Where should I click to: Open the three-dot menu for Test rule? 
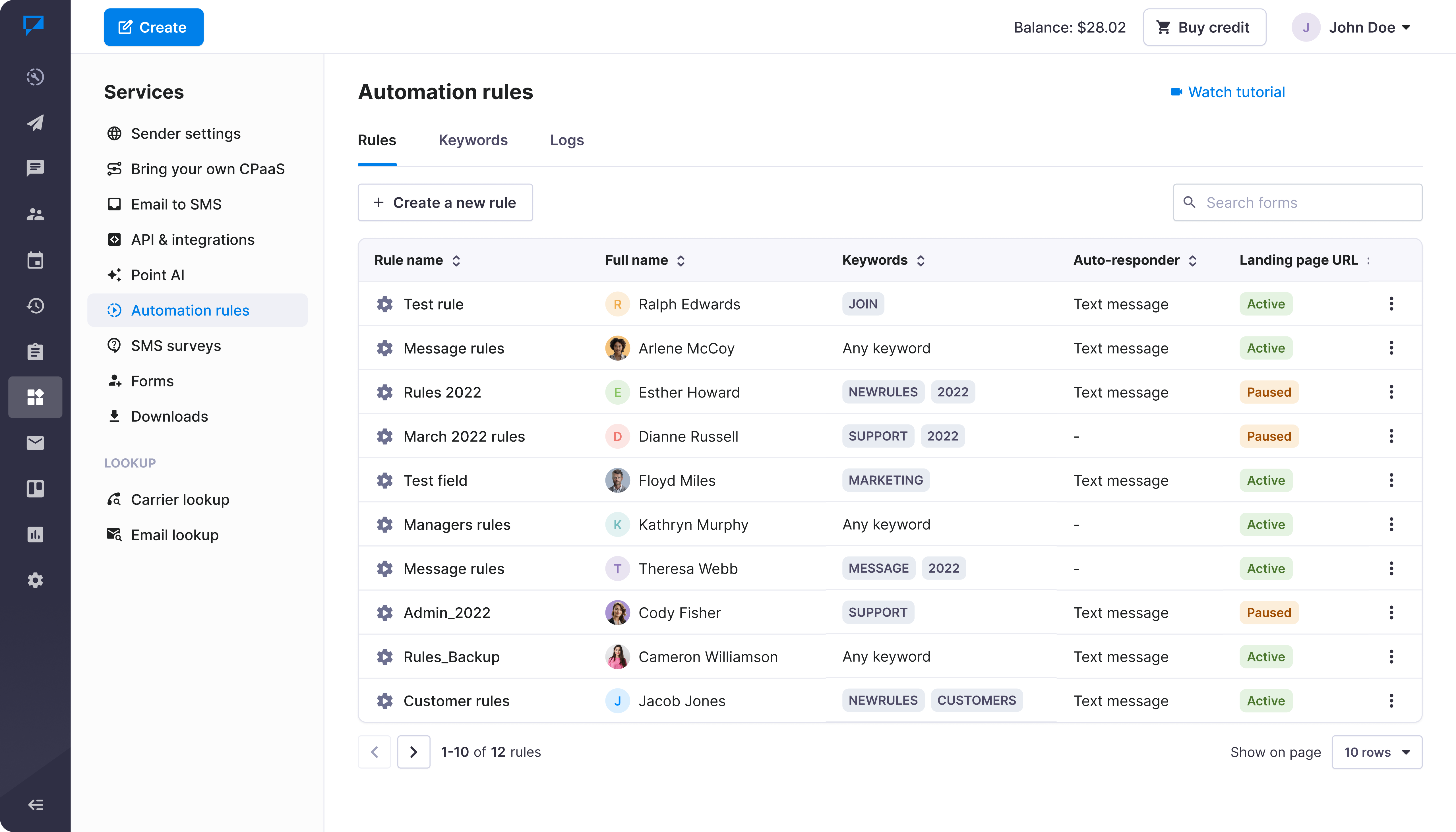point(1391,303)
